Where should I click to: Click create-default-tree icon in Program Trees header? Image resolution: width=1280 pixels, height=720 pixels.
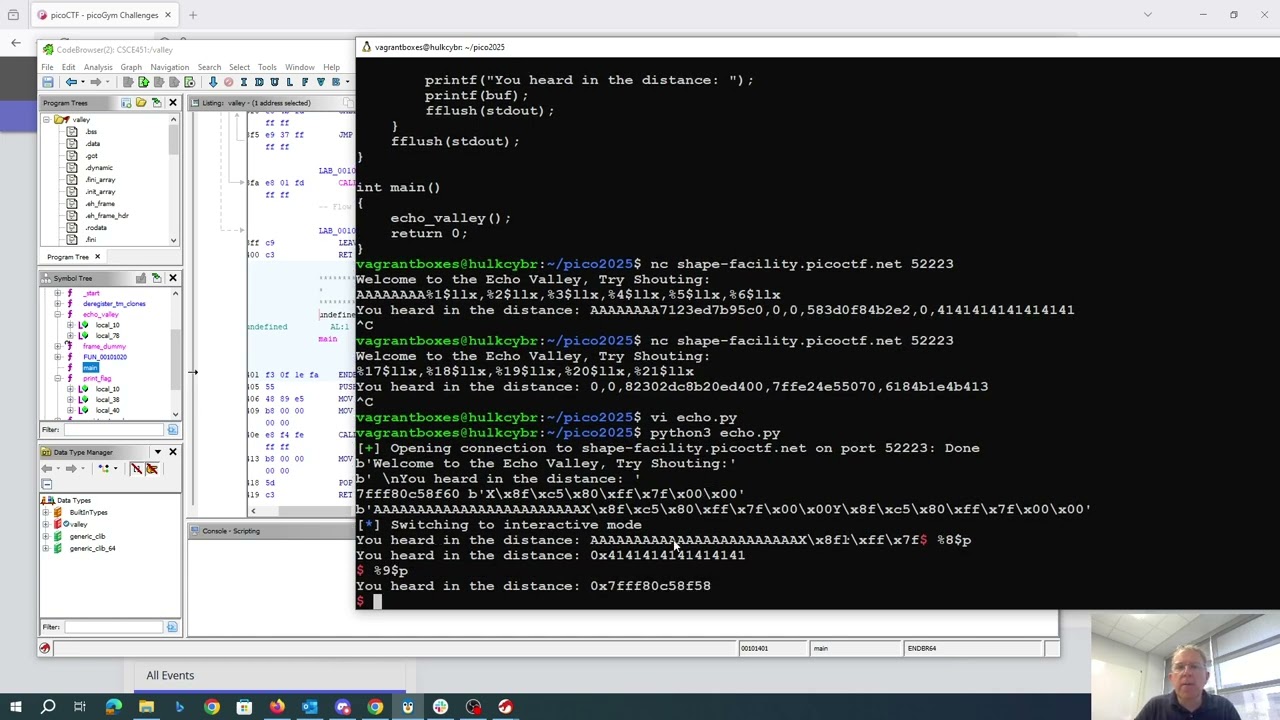[126, 103]
